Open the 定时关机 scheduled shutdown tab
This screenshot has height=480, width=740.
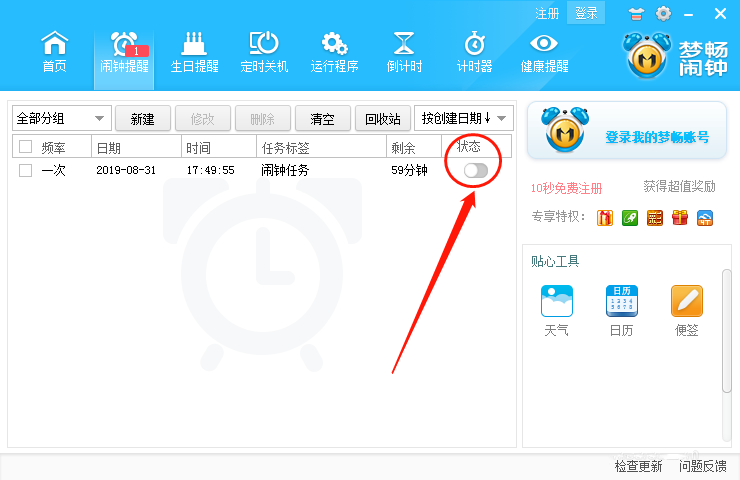tap(264, 52)
